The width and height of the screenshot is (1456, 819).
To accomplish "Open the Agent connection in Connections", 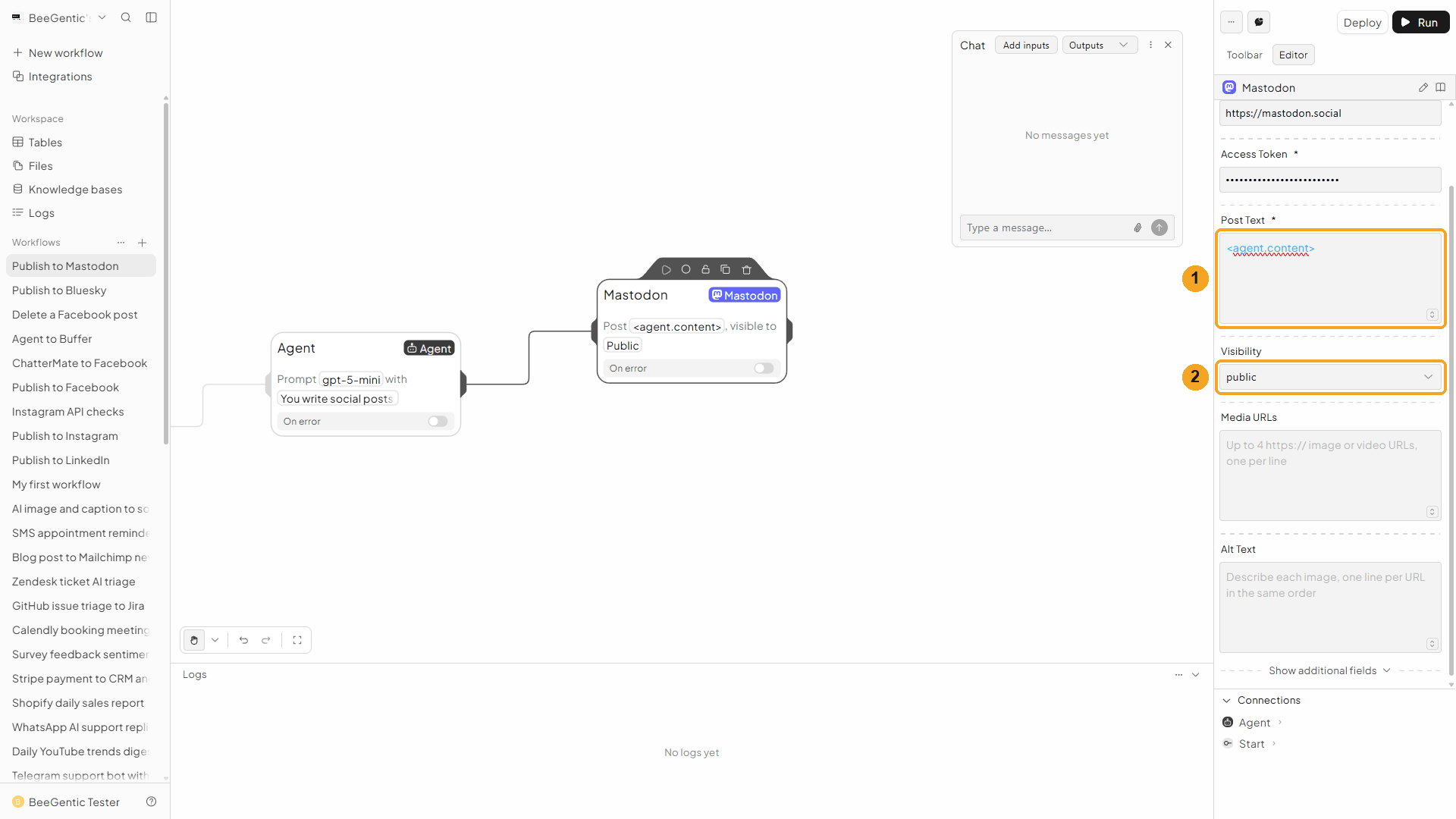I will [x=1254, y=723].
